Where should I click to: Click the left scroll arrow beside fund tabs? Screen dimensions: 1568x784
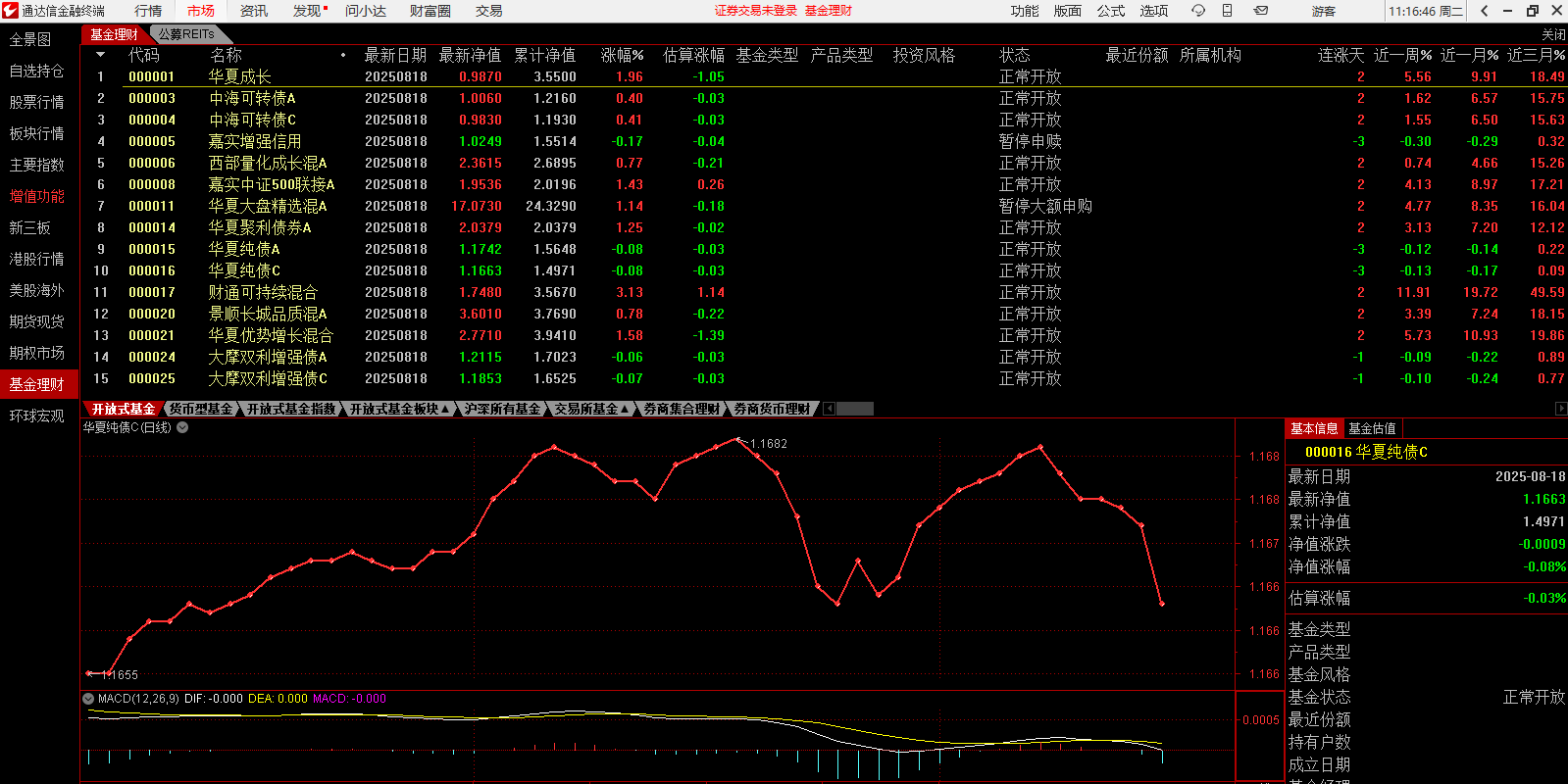click(829, 409)
